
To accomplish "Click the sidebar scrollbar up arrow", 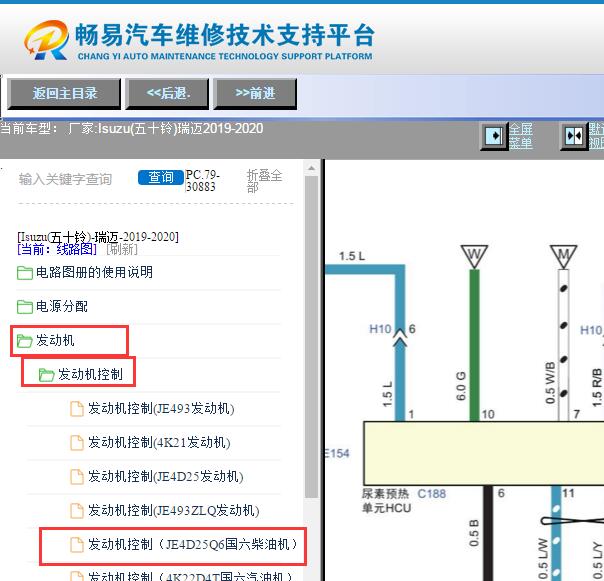I will coord(311,168).
